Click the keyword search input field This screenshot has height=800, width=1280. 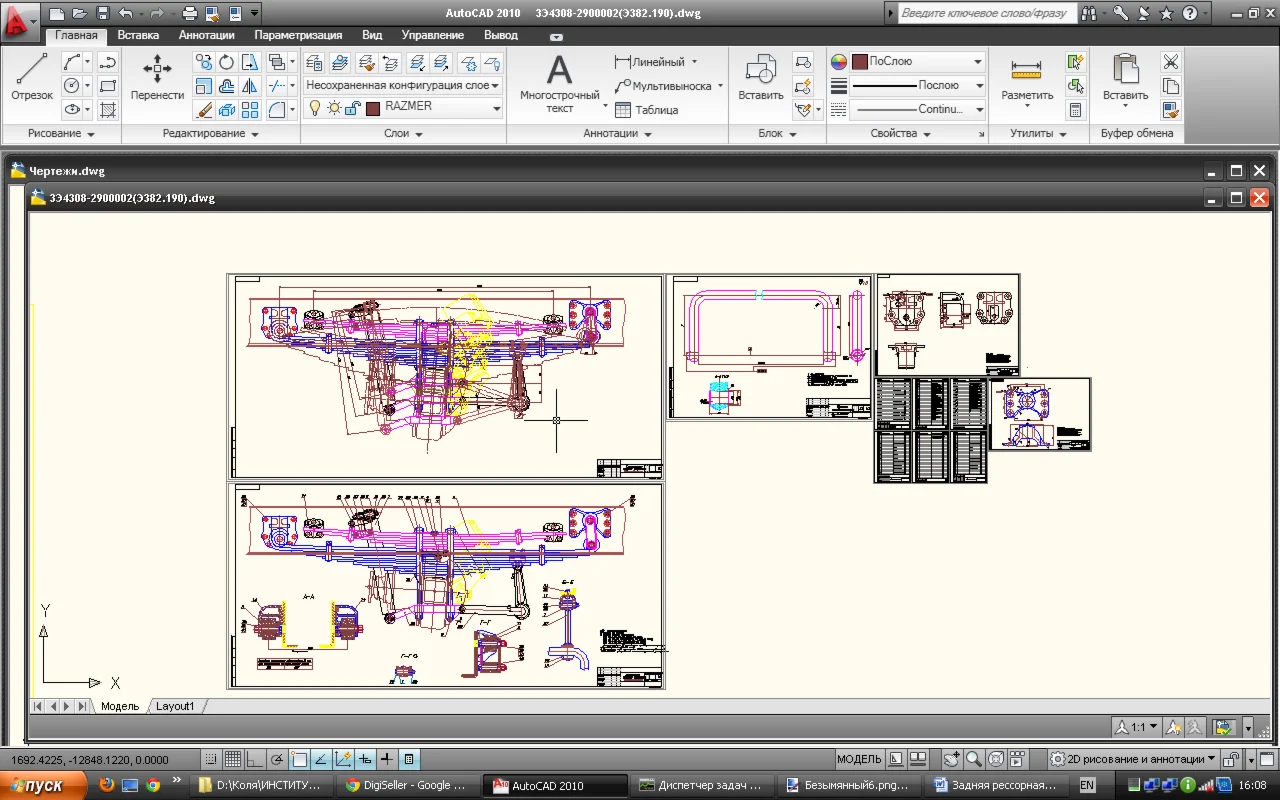point(985,14)
